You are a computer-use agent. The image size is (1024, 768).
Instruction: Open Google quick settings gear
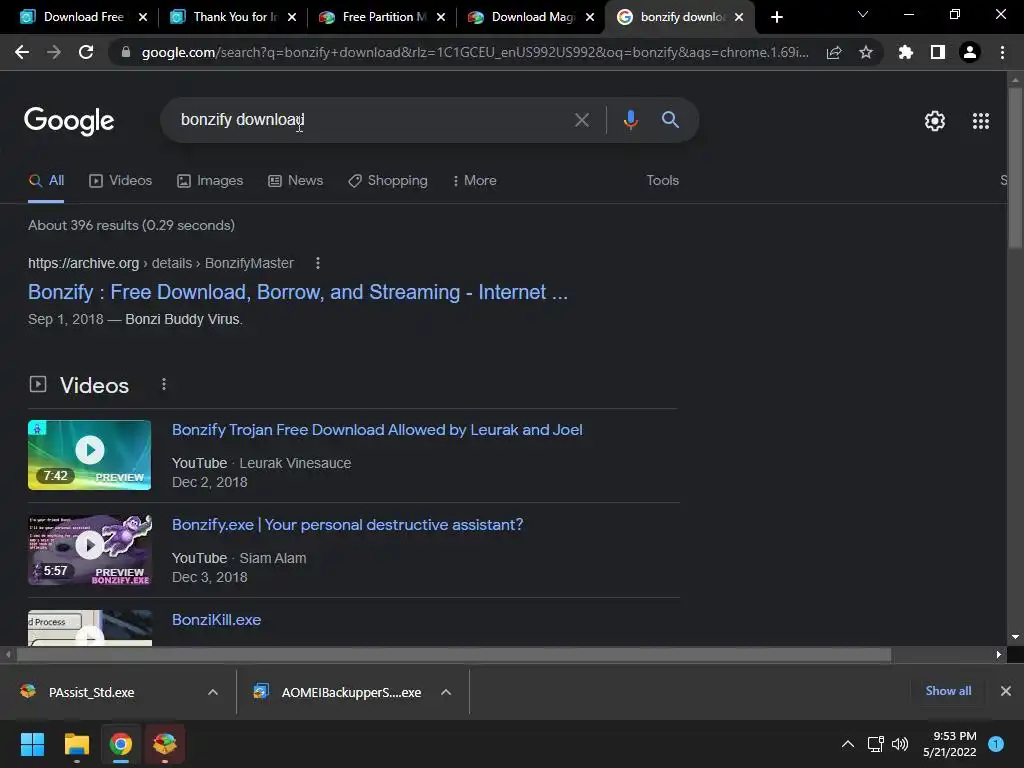click(x=935, y=121)
